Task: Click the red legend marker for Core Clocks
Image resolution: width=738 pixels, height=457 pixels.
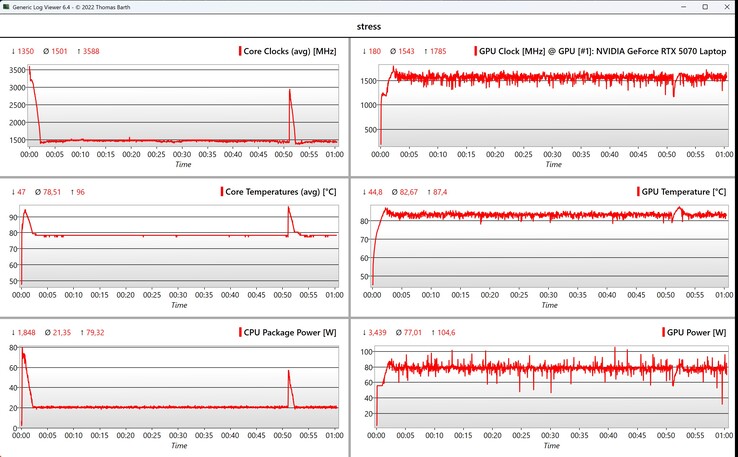Action: 240,51
